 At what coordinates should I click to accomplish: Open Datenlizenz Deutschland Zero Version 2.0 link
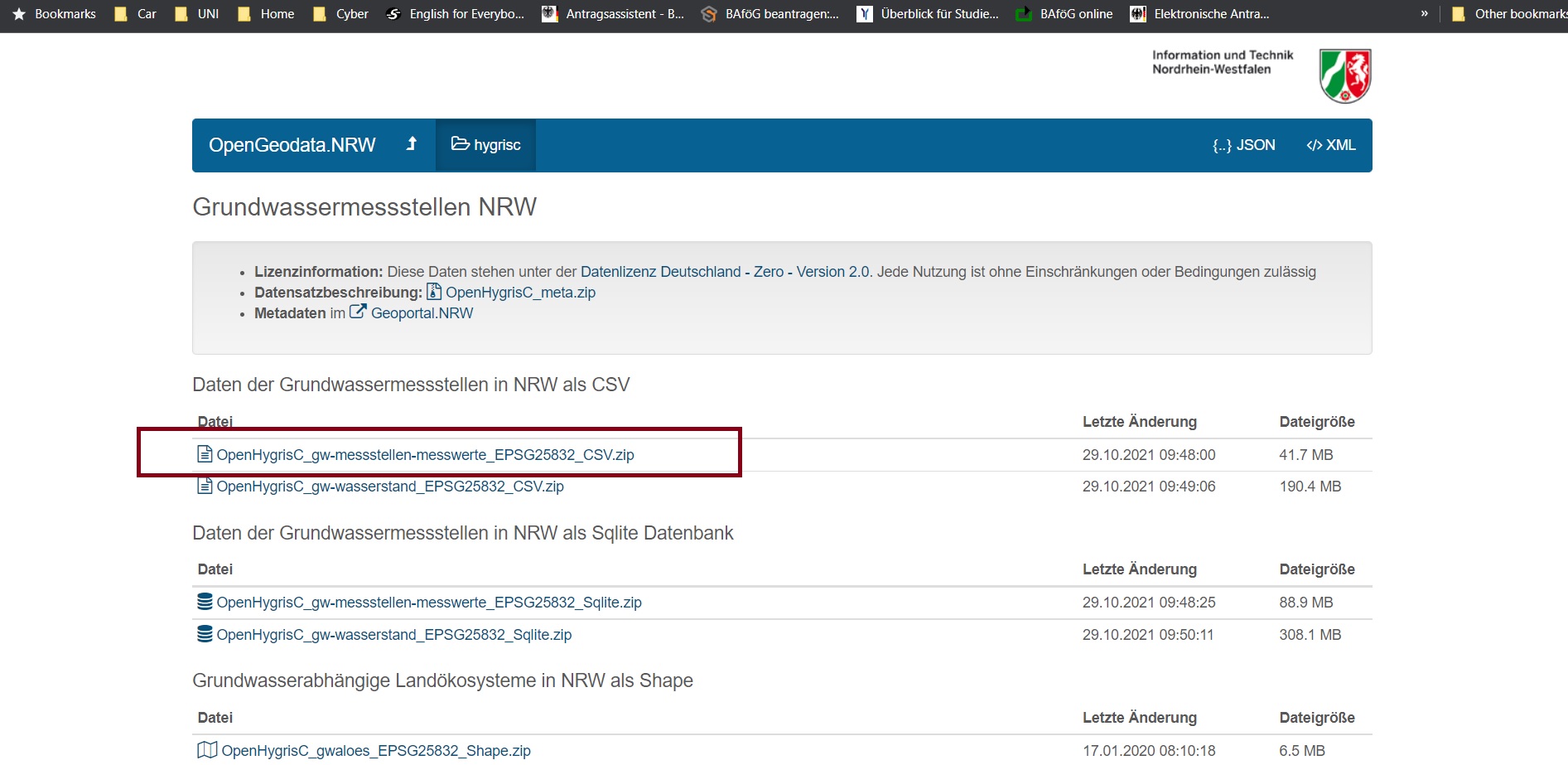point(725,272)
